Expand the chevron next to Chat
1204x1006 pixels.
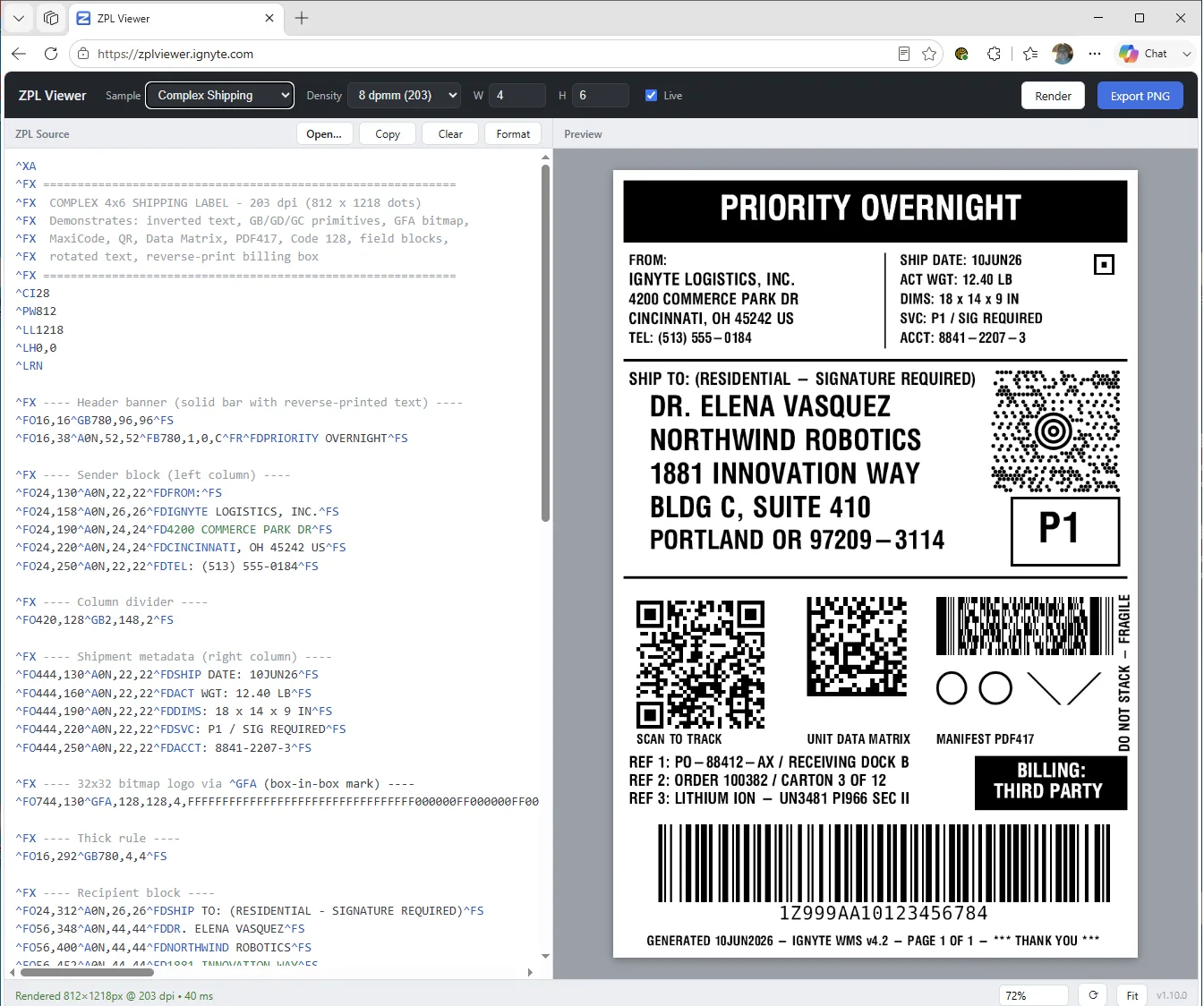1187,54
